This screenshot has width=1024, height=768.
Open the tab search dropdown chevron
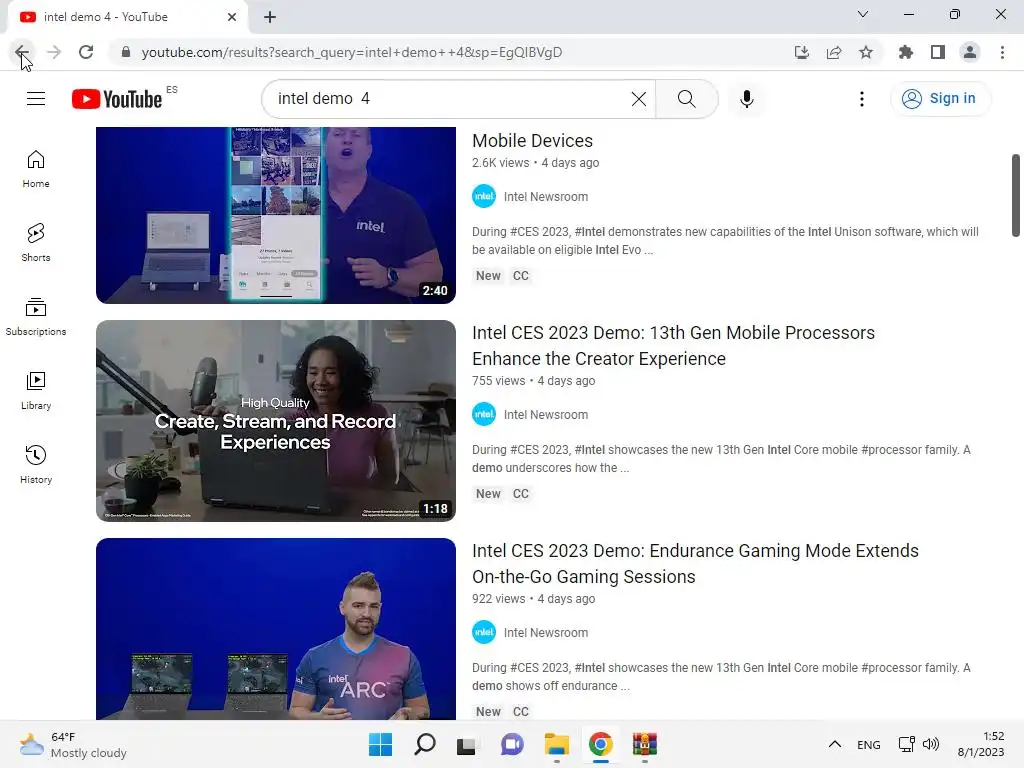pyautogui.click(x=863, y=14)
